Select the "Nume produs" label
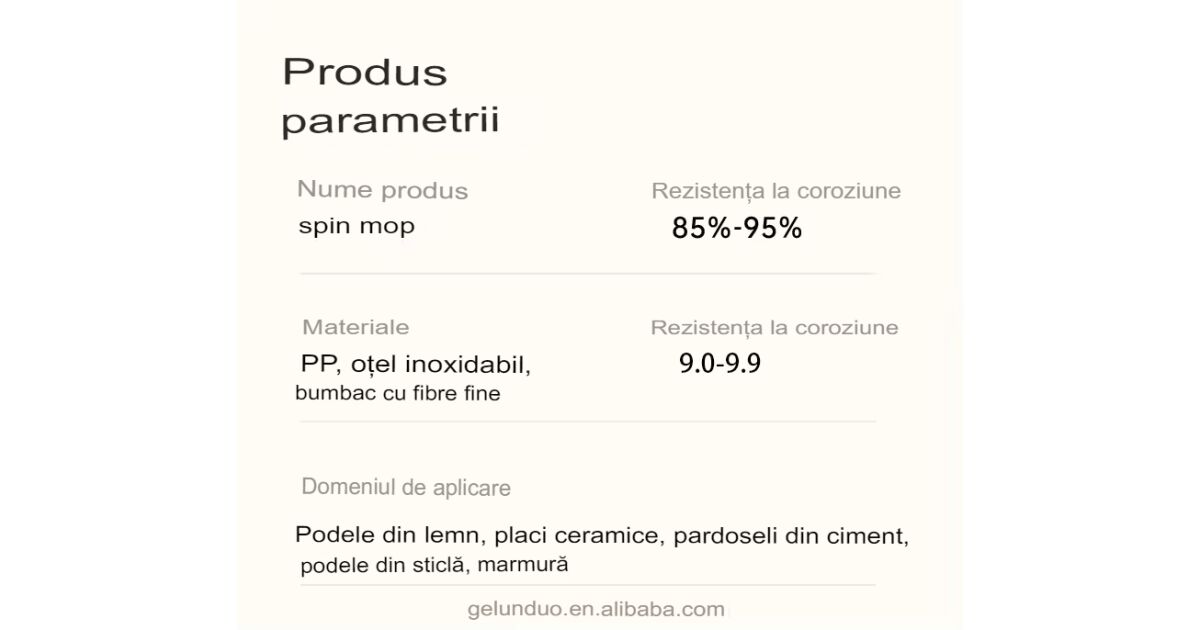Screen dimensions: 1200x630 click(382, 190)
